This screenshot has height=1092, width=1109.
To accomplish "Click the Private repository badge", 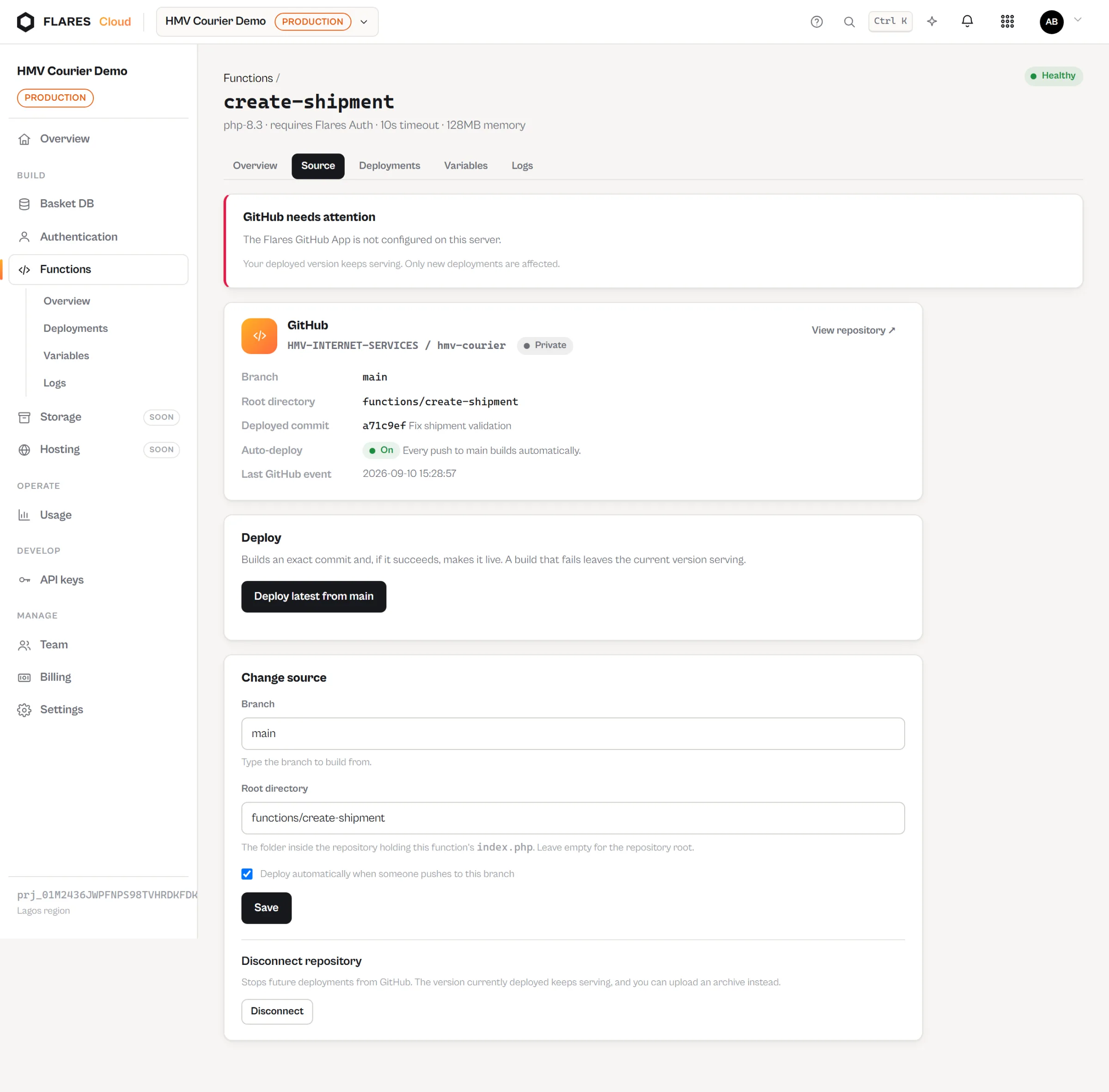I will 545,345.
